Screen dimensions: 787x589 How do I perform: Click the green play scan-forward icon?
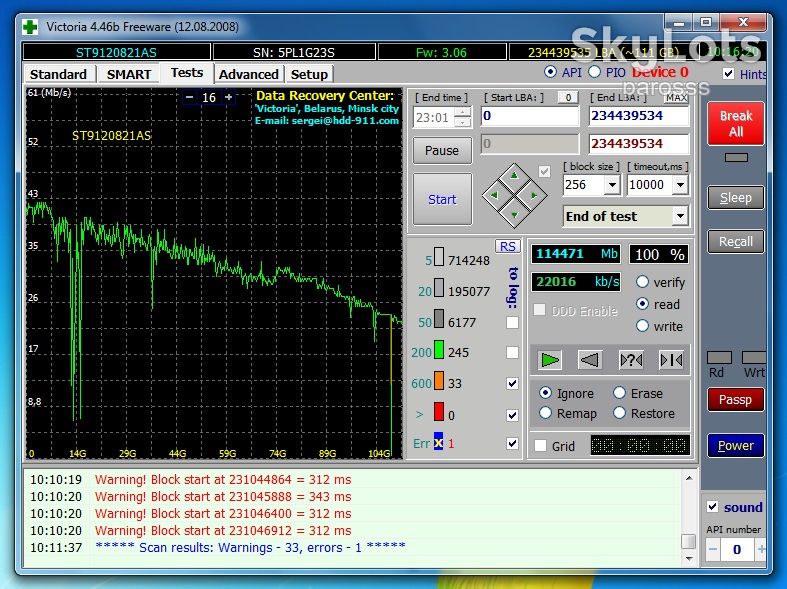550,360
